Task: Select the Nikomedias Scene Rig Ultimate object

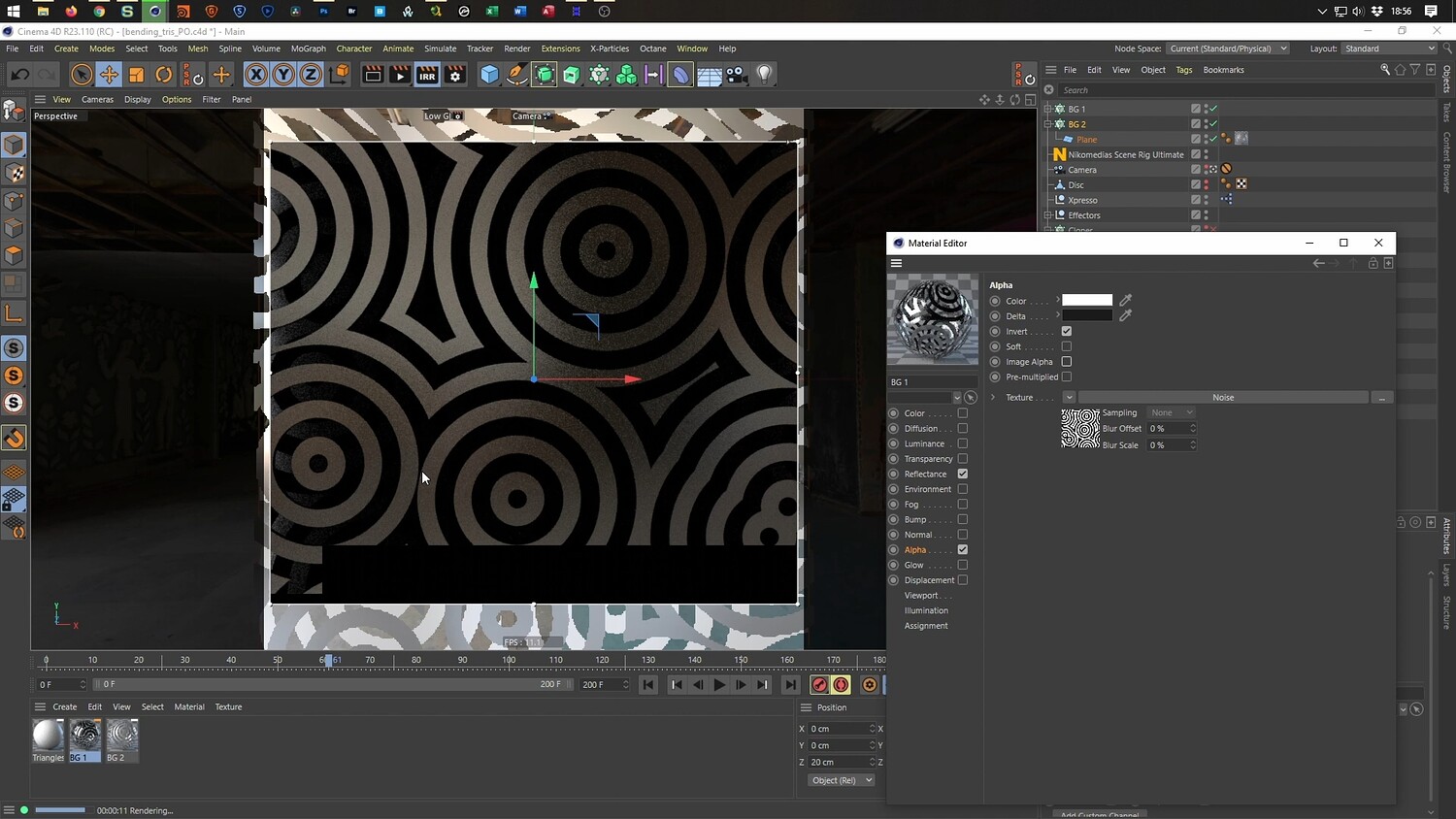Action: [x=1126, y=154]
